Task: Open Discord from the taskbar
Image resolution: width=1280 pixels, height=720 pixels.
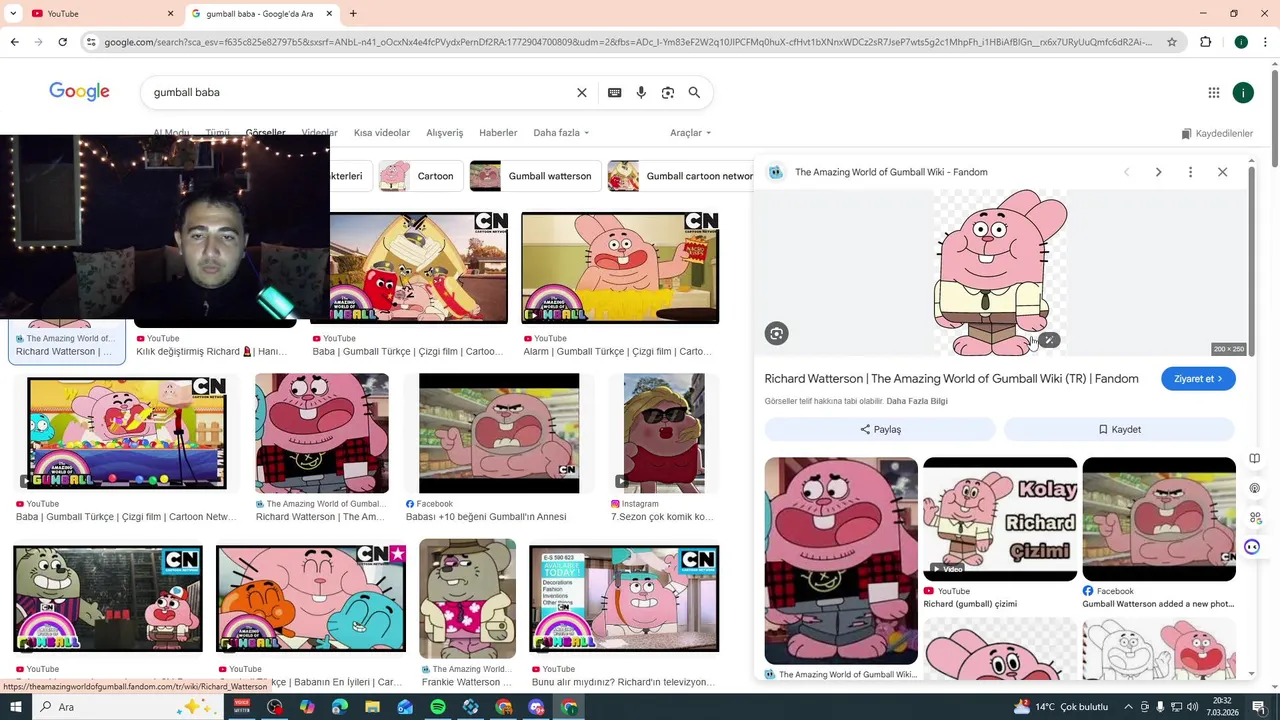Action: (537, 707)
